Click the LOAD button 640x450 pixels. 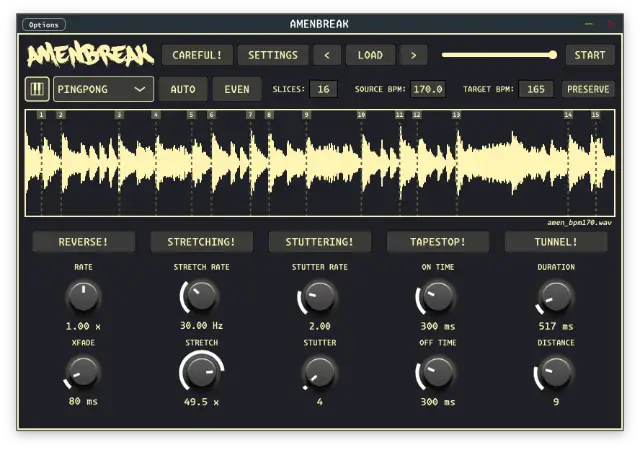[370, 55]
